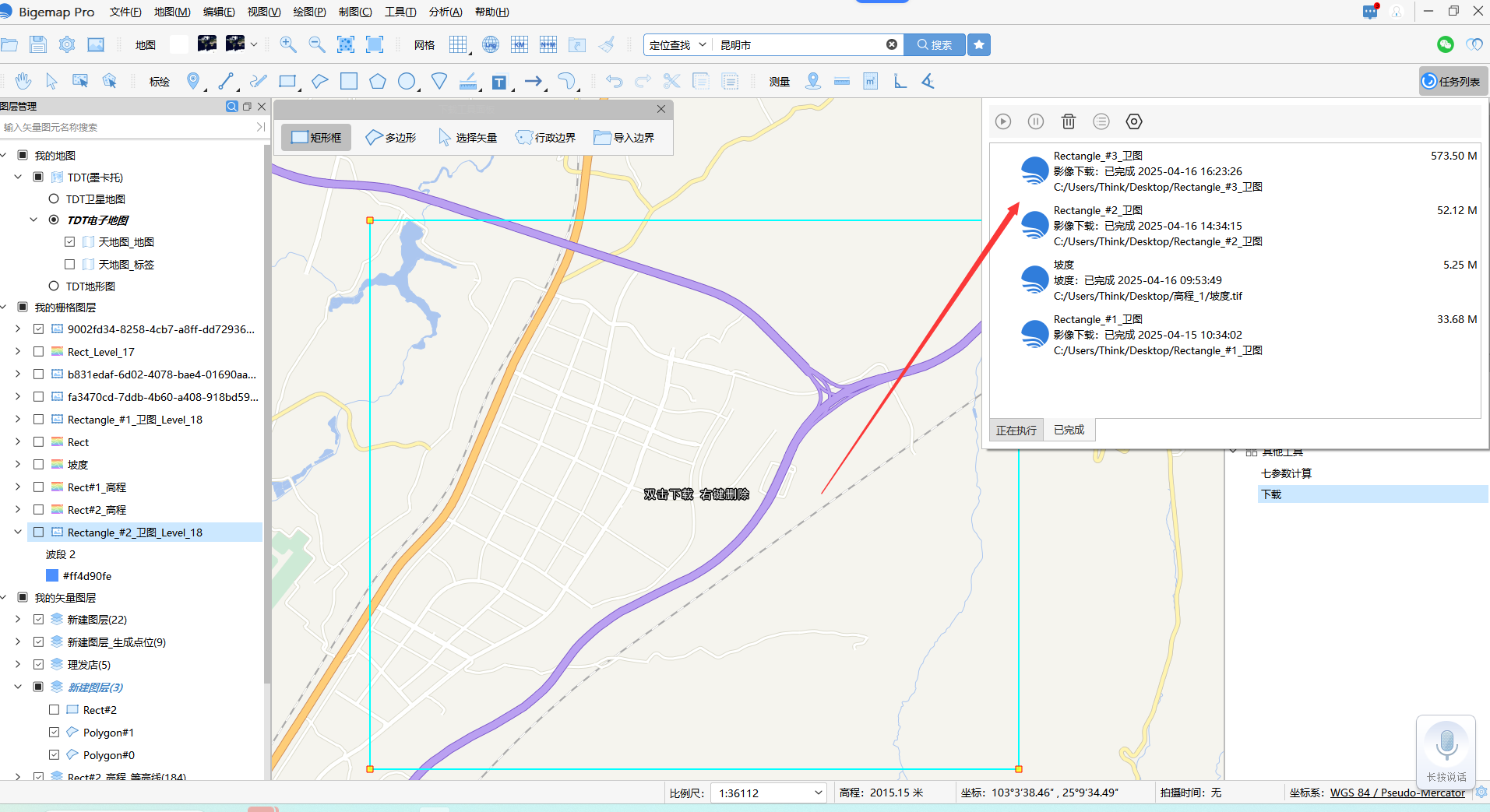Image resolution: width=1490 pixels, height=812 pixels.
Task: Collapse the TDT(墨卡托) tree node
Action: pos(18,177)
